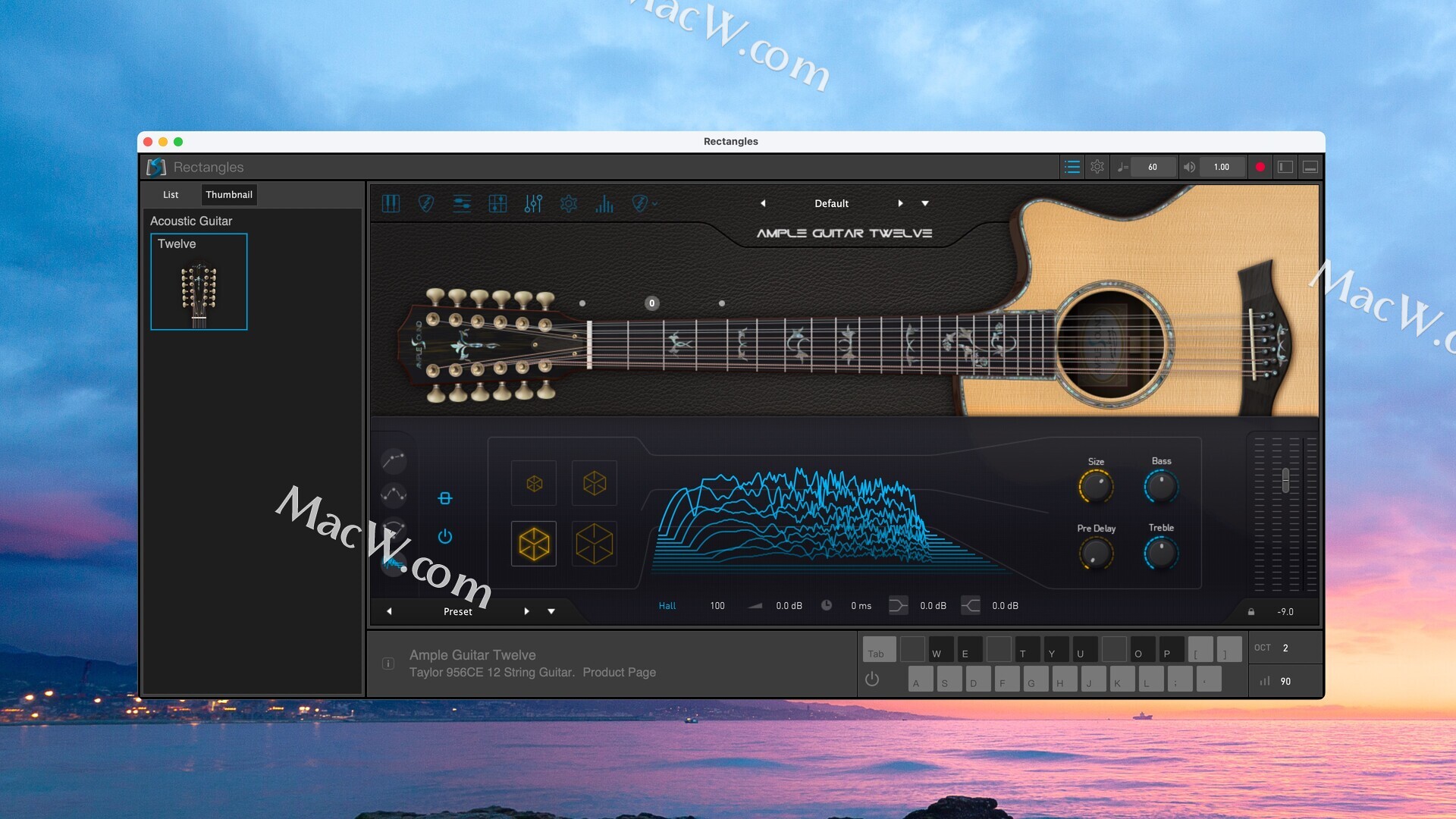Open the instrument gear settings icon
Viewport: 1456px width, 819px height.
569,203
